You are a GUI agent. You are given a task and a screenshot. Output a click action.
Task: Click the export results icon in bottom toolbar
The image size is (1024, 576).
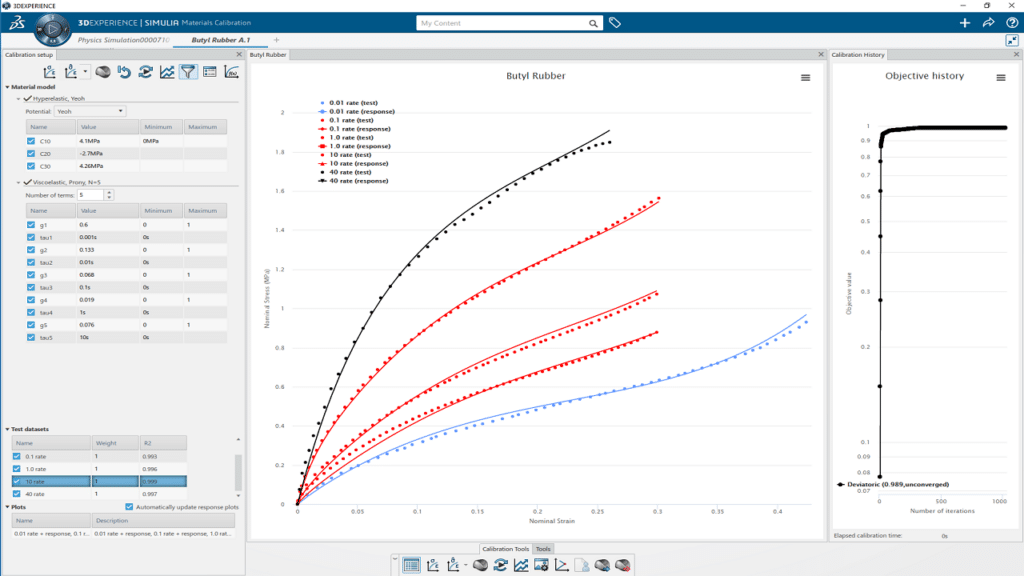(x=581, y=563)
